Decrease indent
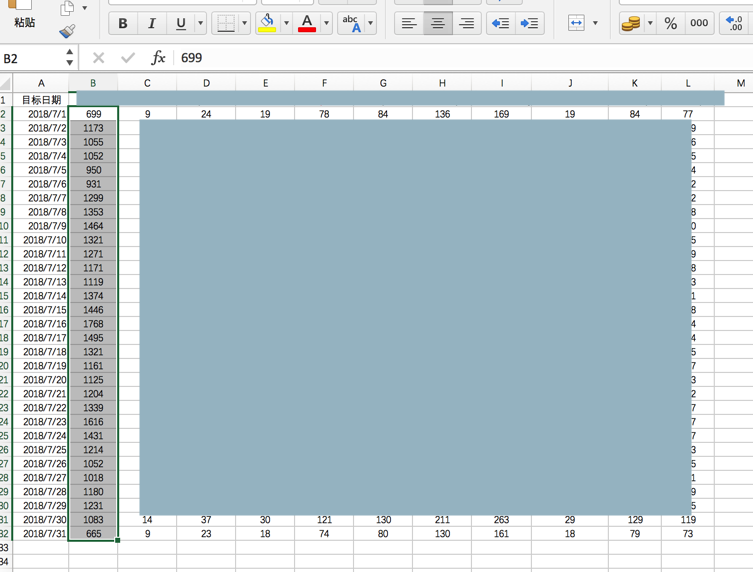 pyautogui.click(x=501, y=23)
